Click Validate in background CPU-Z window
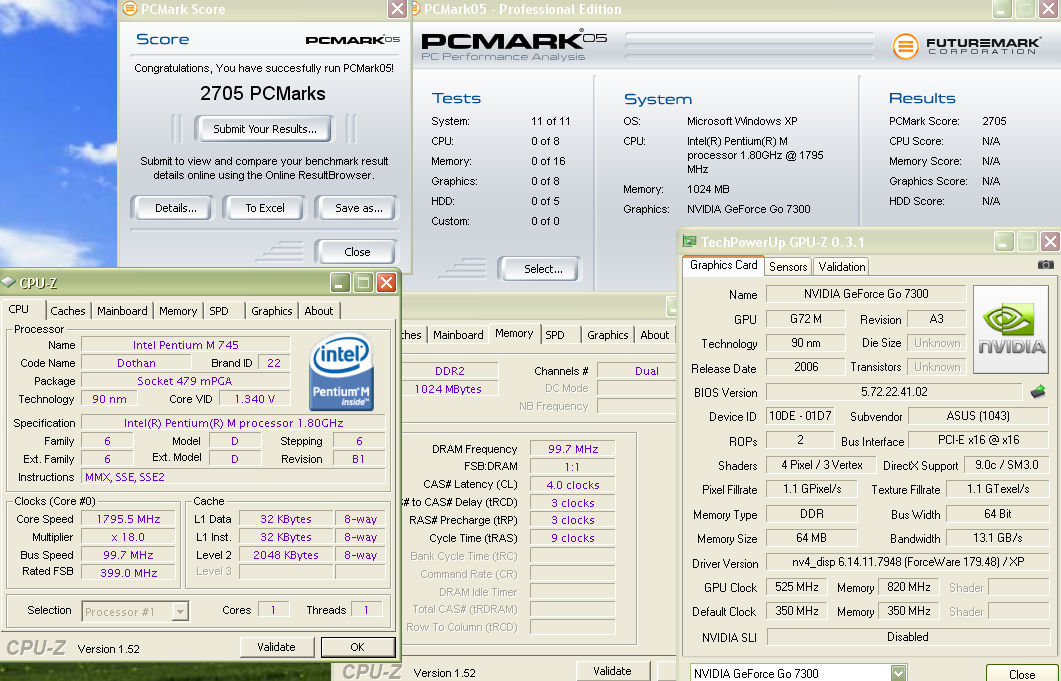Image resolution: width=1061 pixels, height=681 pixels. 612,671
